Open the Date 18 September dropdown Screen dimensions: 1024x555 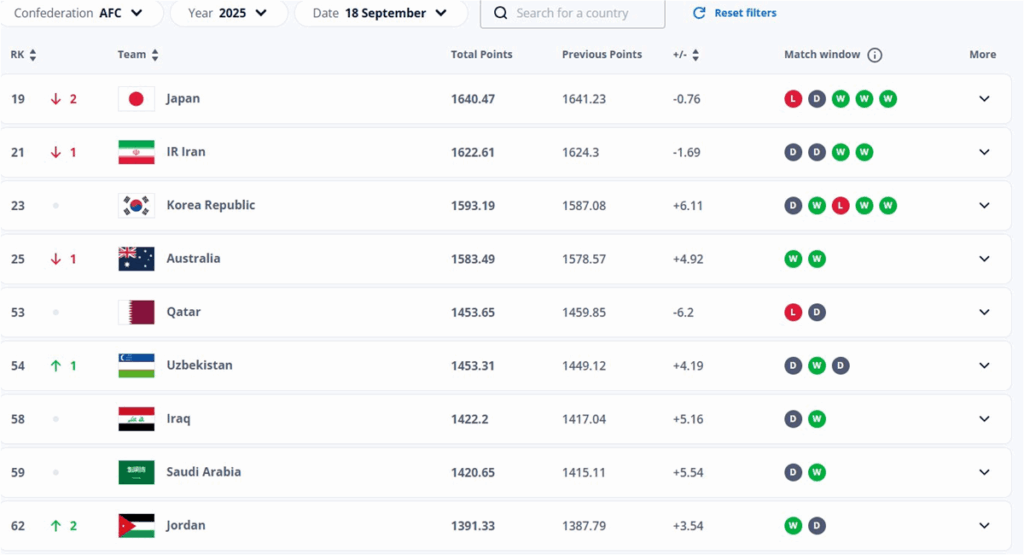coord(380,13)
